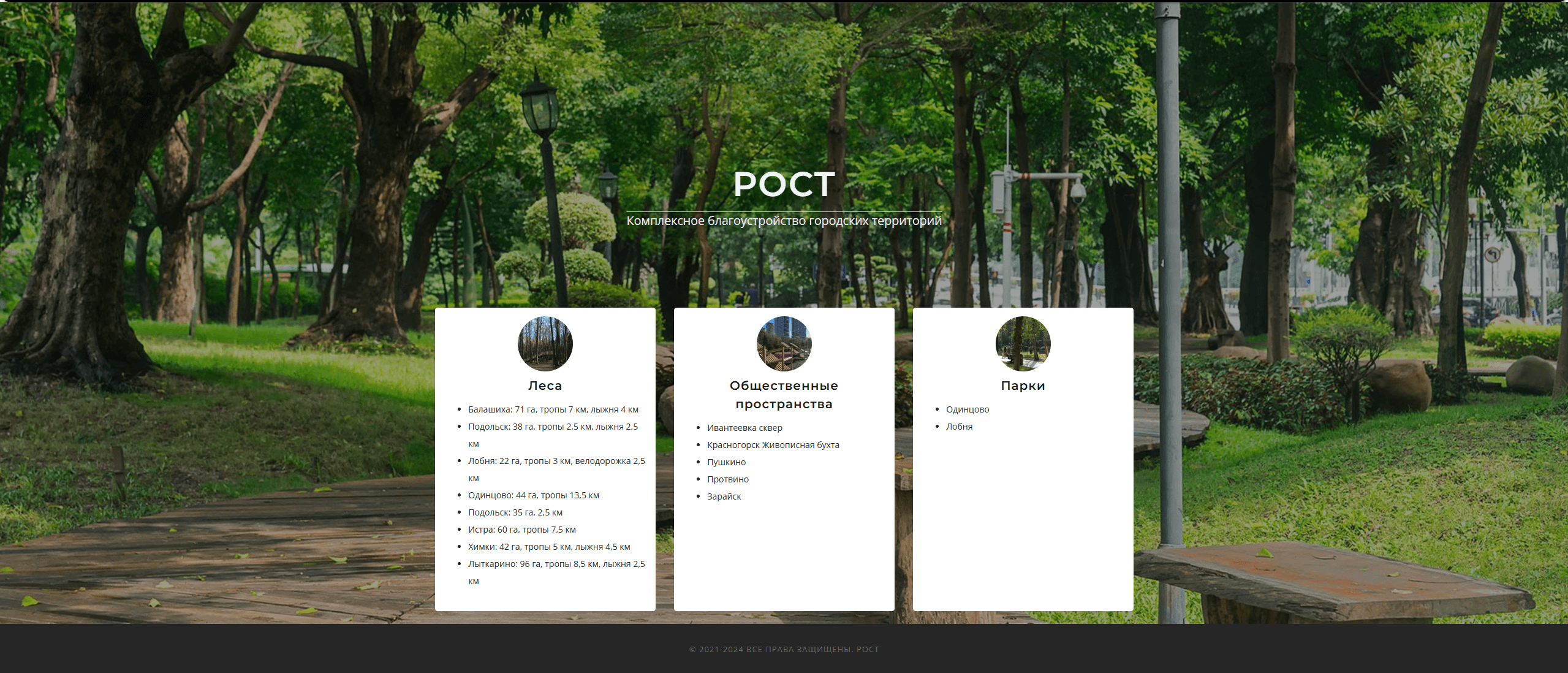The height and width of the screenshot is (673, 1568).
Task: Open Одинцово item in Парки card
Action: coord(967,409)
